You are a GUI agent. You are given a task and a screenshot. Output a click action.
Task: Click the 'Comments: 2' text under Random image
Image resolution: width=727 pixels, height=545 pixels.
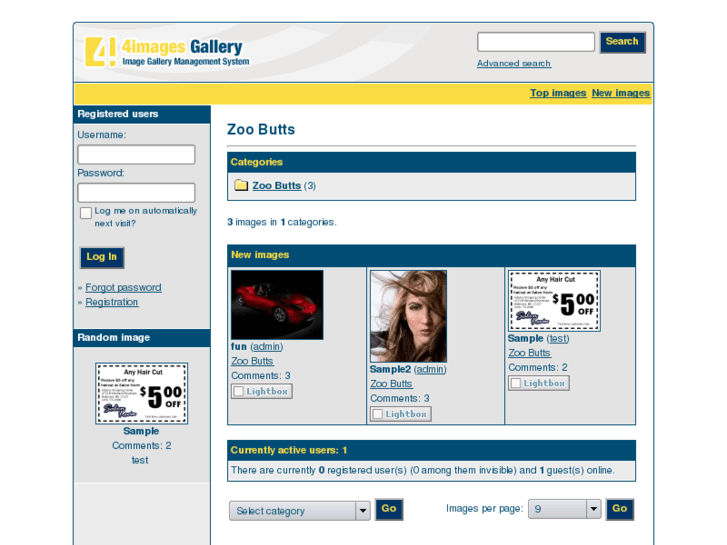click(x=141, y=446)
